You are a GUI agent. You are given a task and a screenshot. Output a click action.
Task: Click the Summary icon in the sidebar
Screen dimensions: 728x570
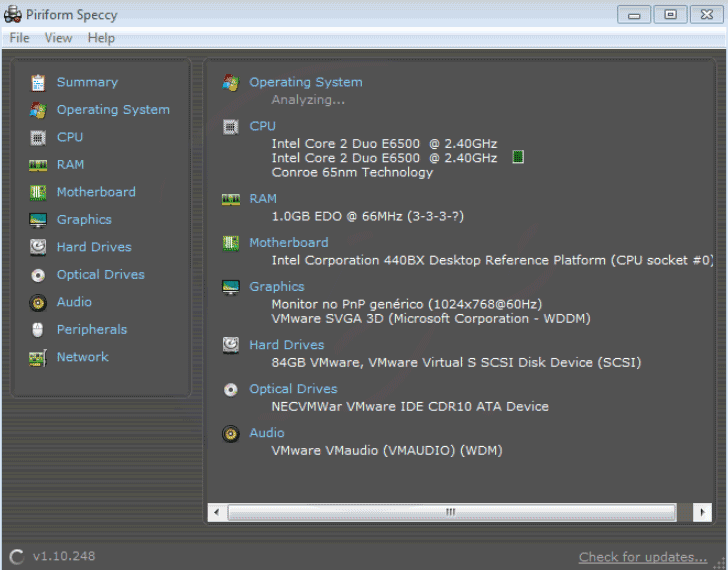pyautogui.click(x=38, y=83)
